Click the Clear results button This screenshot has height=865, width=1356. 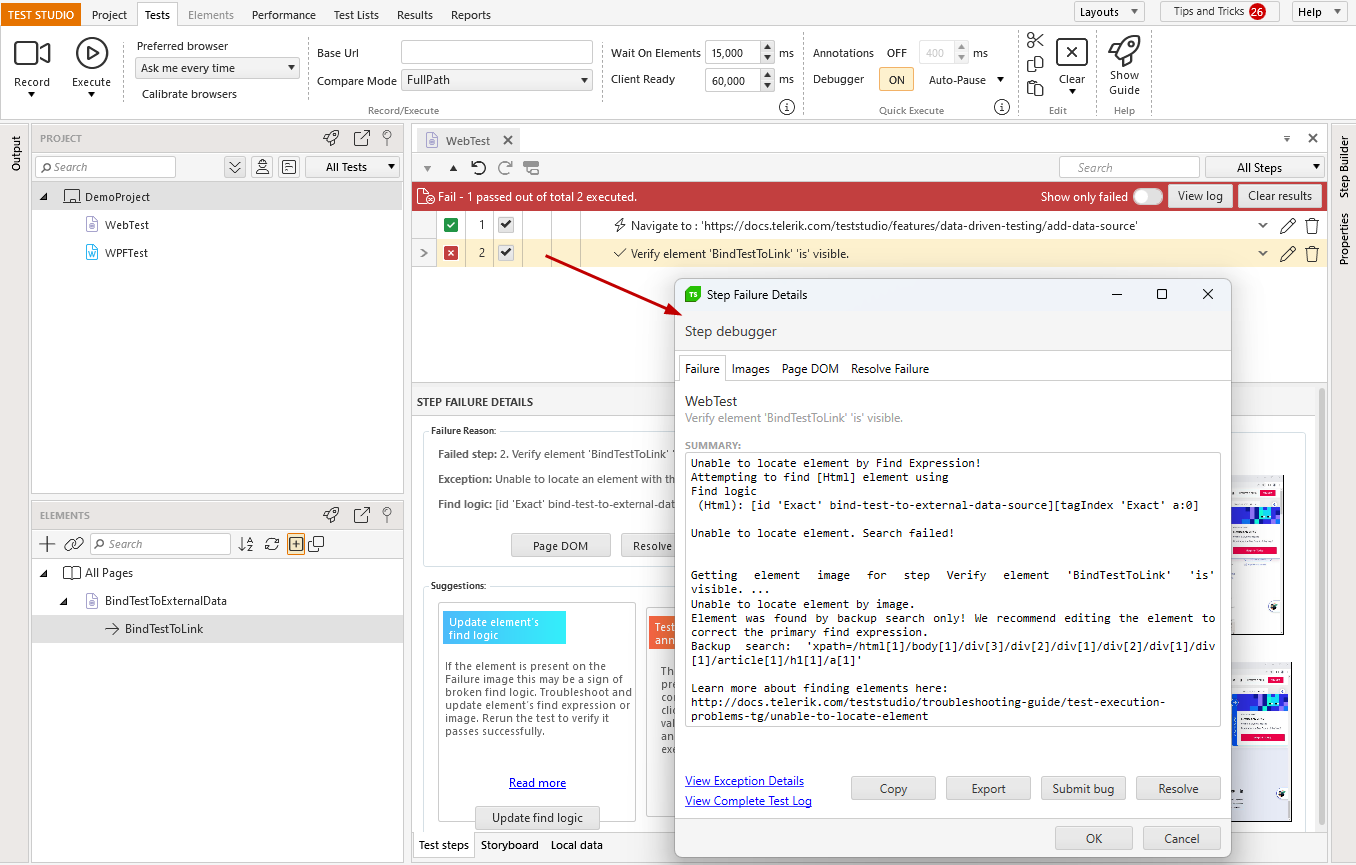[1280, 196]
